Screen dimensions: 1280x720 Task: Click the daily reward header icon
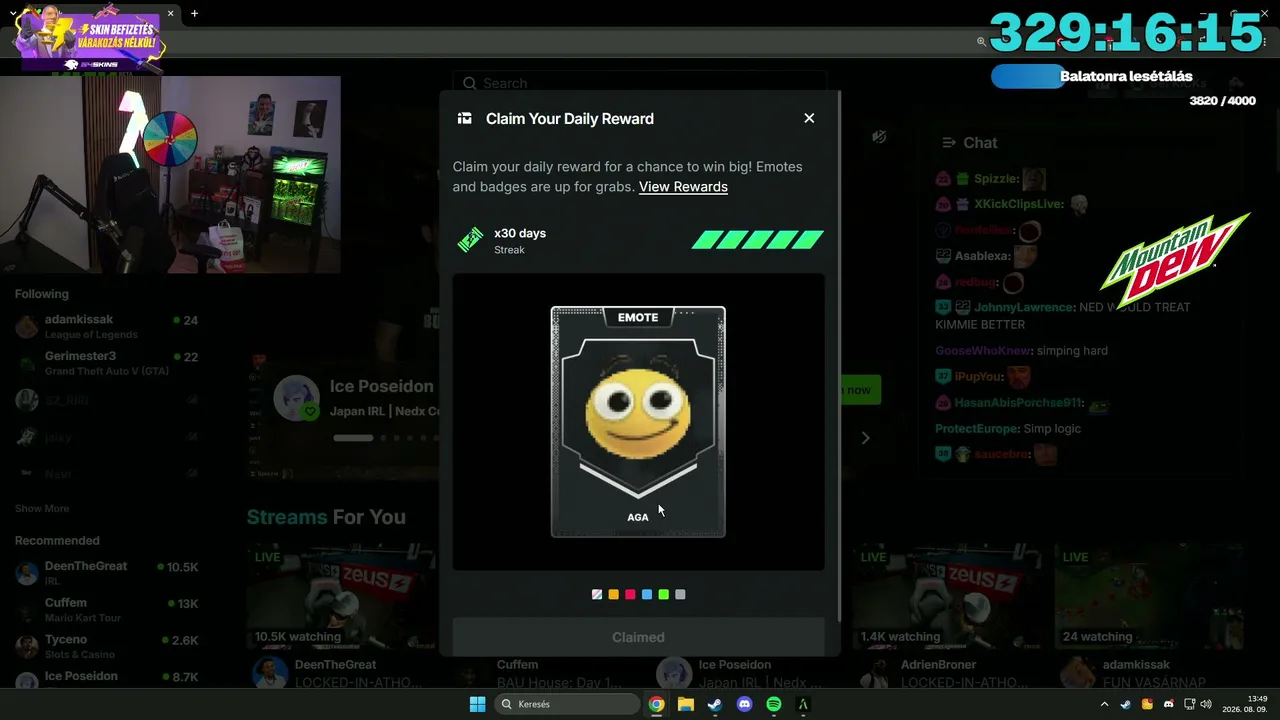click(x=464, y=119)
